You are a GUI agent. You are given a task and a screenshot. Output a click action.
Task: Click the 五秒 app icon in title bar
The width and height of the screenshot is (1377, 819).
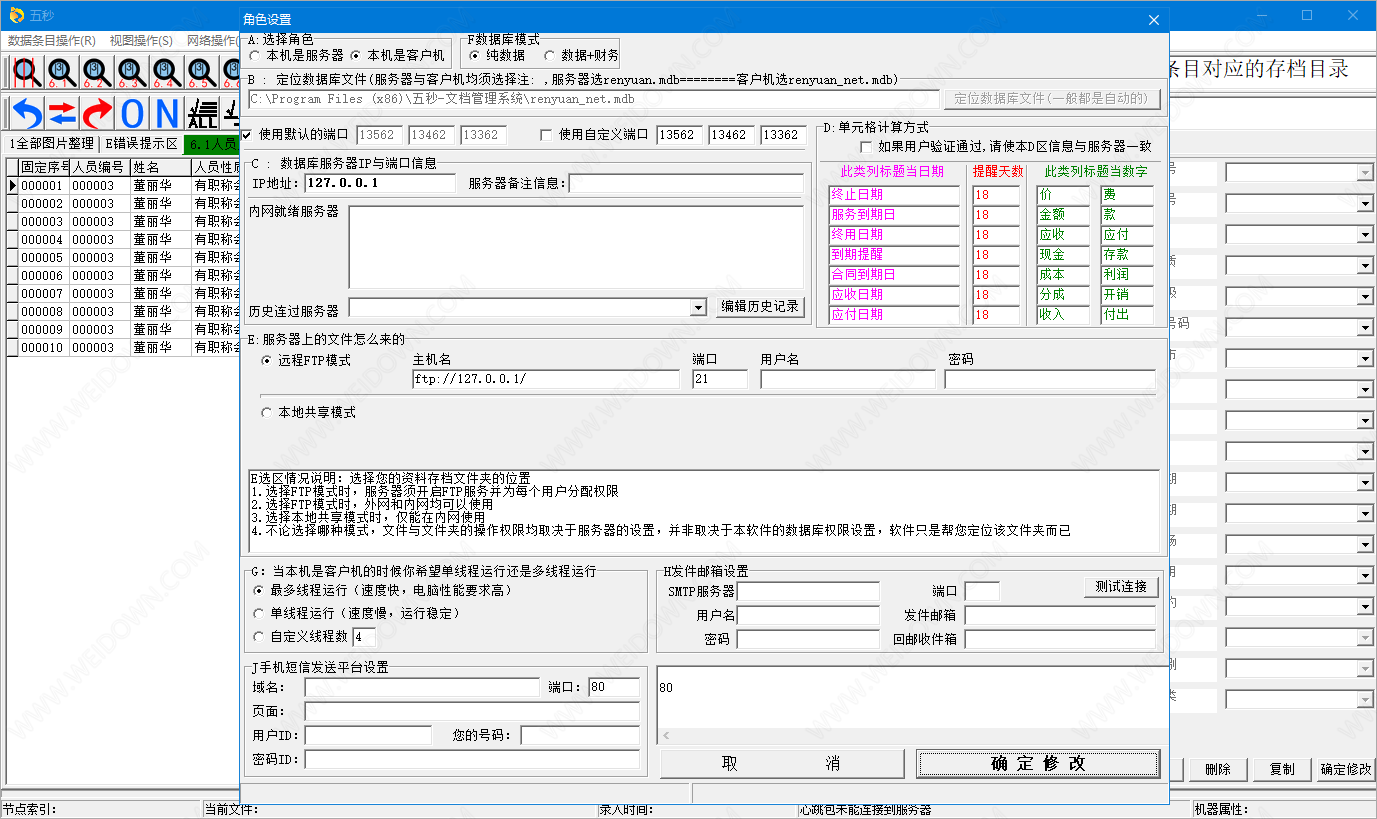click(x=16, y=15)
